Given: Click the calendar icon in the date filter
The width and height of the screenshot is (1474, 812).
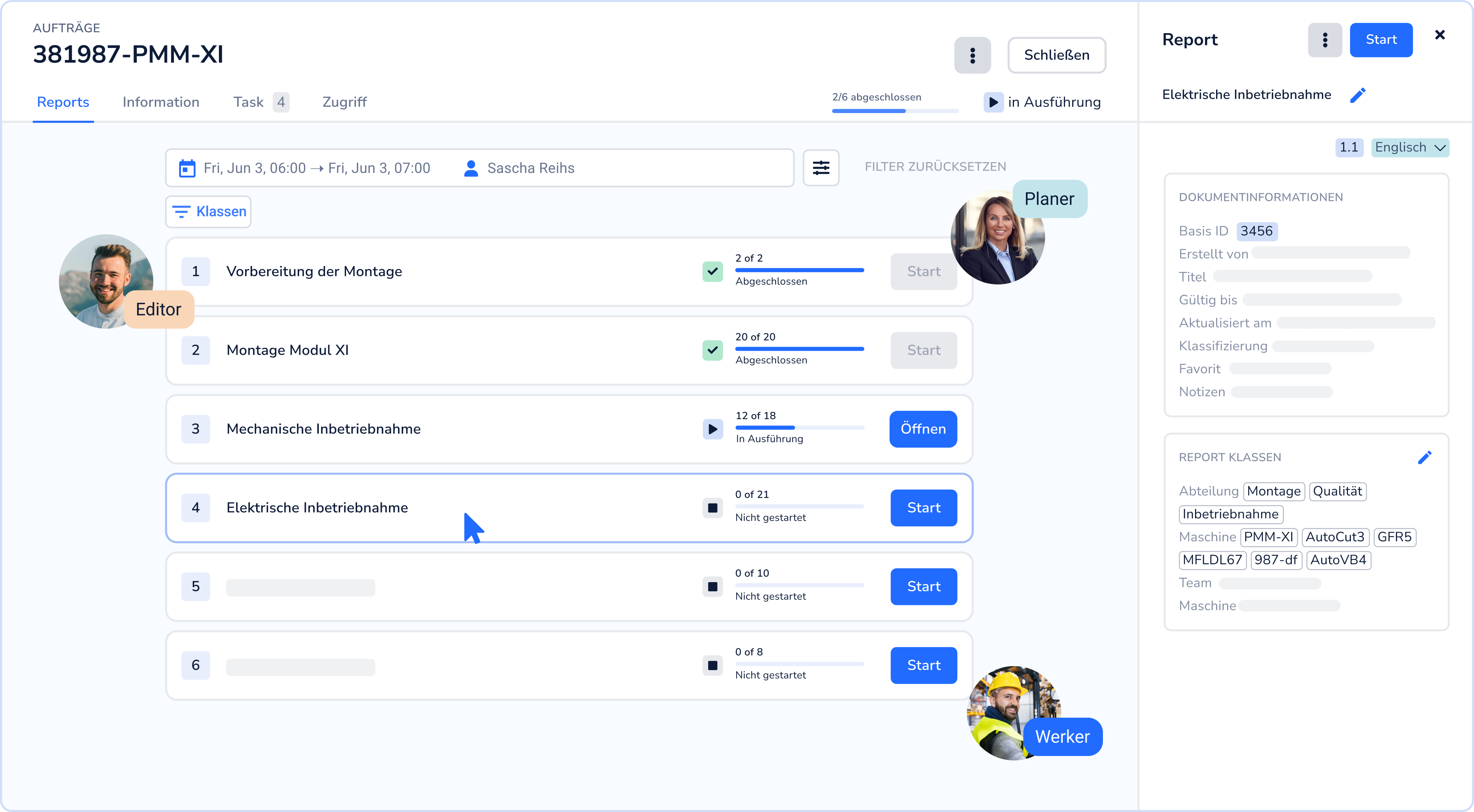Looking at the screenshot, I should [x=186, y=168].
